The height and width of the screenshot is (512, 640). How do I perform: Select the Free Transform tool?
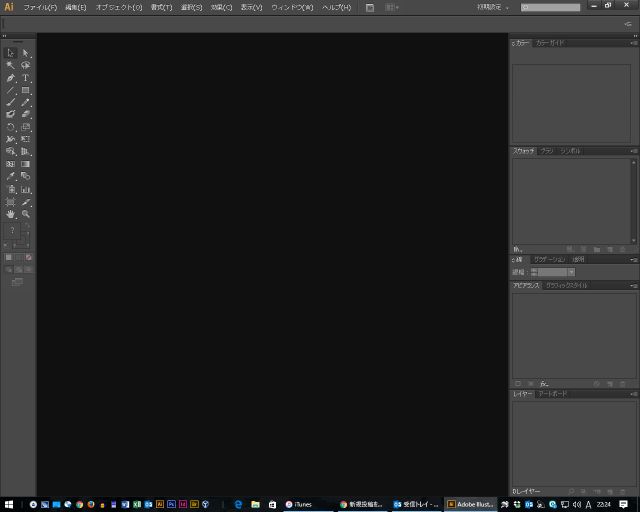[x=26, y=139]
